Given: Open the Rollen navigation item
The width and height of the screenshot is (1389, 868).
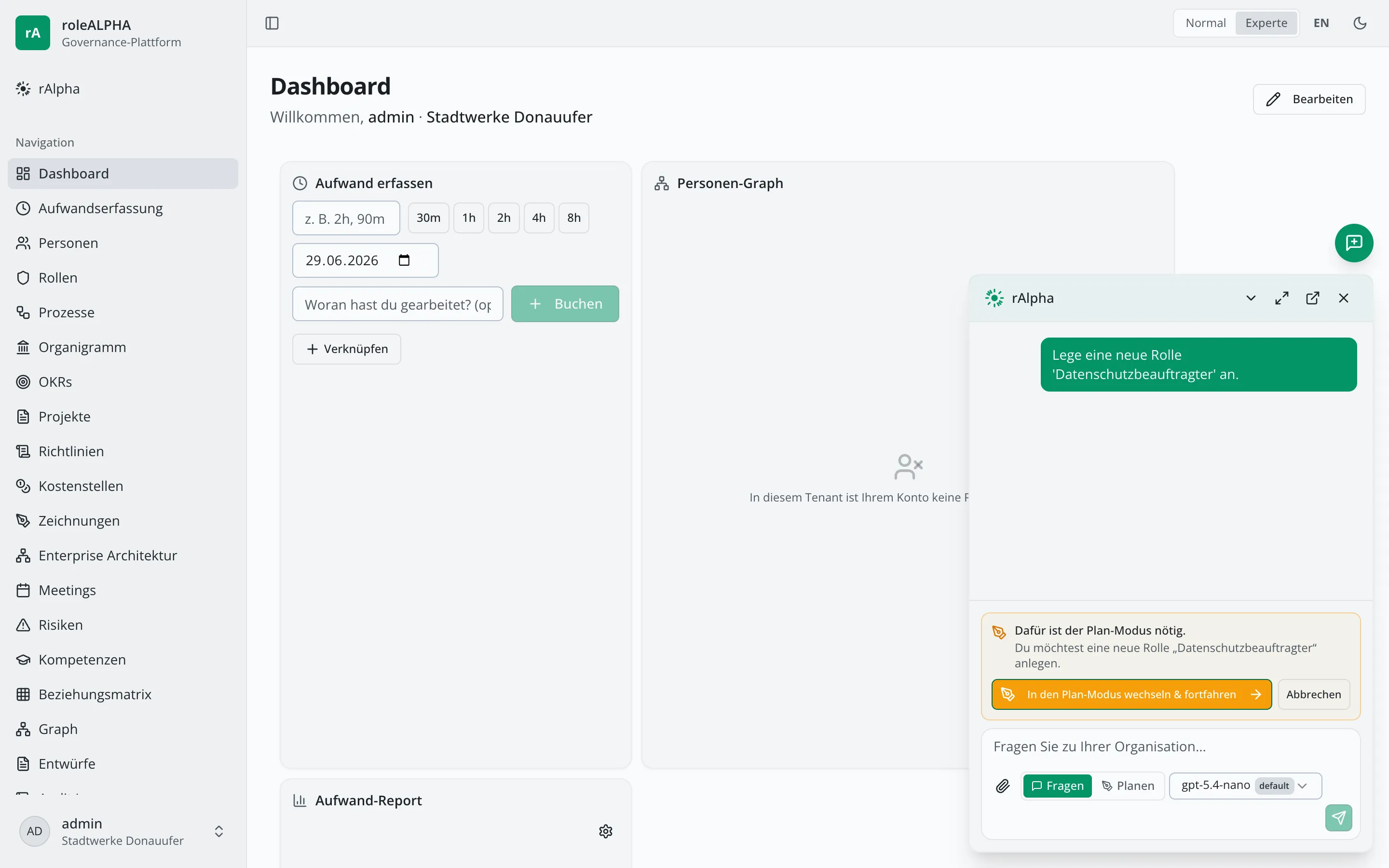Looking at the screenshot, I should pyautogui.click(x=123, y=278).
